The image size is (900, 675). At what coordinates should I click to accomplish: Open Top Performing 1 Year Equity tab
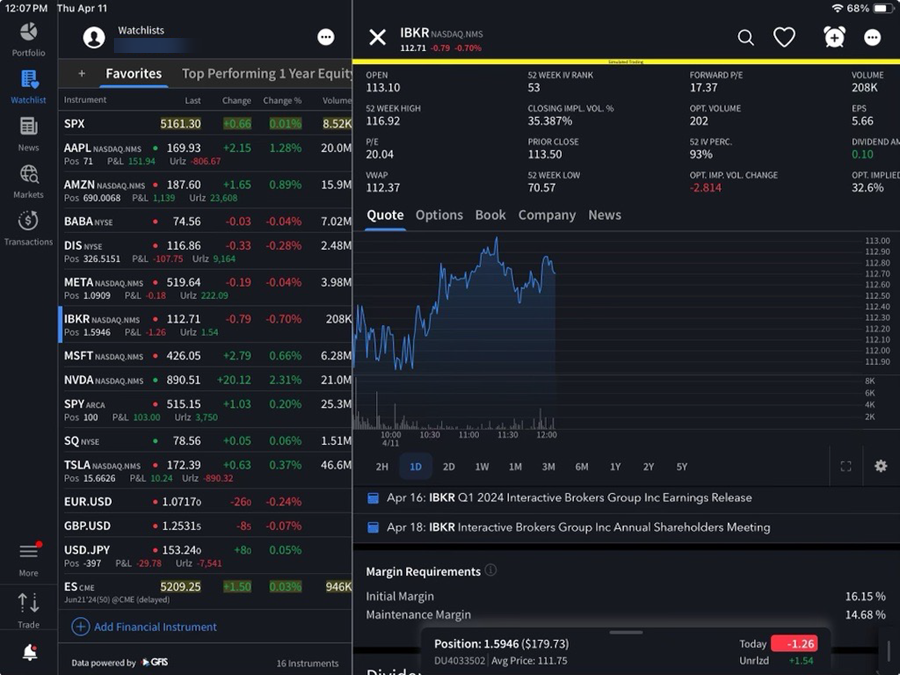pos(267,74)
